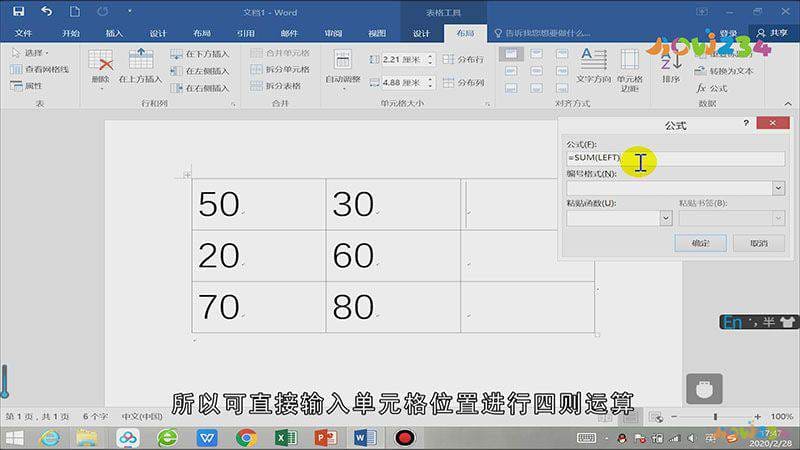The height and width of the screenshot is (450, 800).
Task: Undo the last action
Action: pos(46,11)
